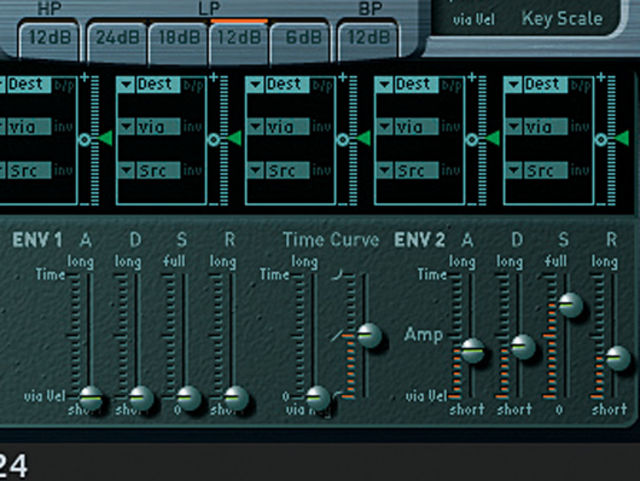This screenshot has height=481, width=640.
Task: Click the convex curve icon atop Time Curve slider
Action: coord(337,276)
